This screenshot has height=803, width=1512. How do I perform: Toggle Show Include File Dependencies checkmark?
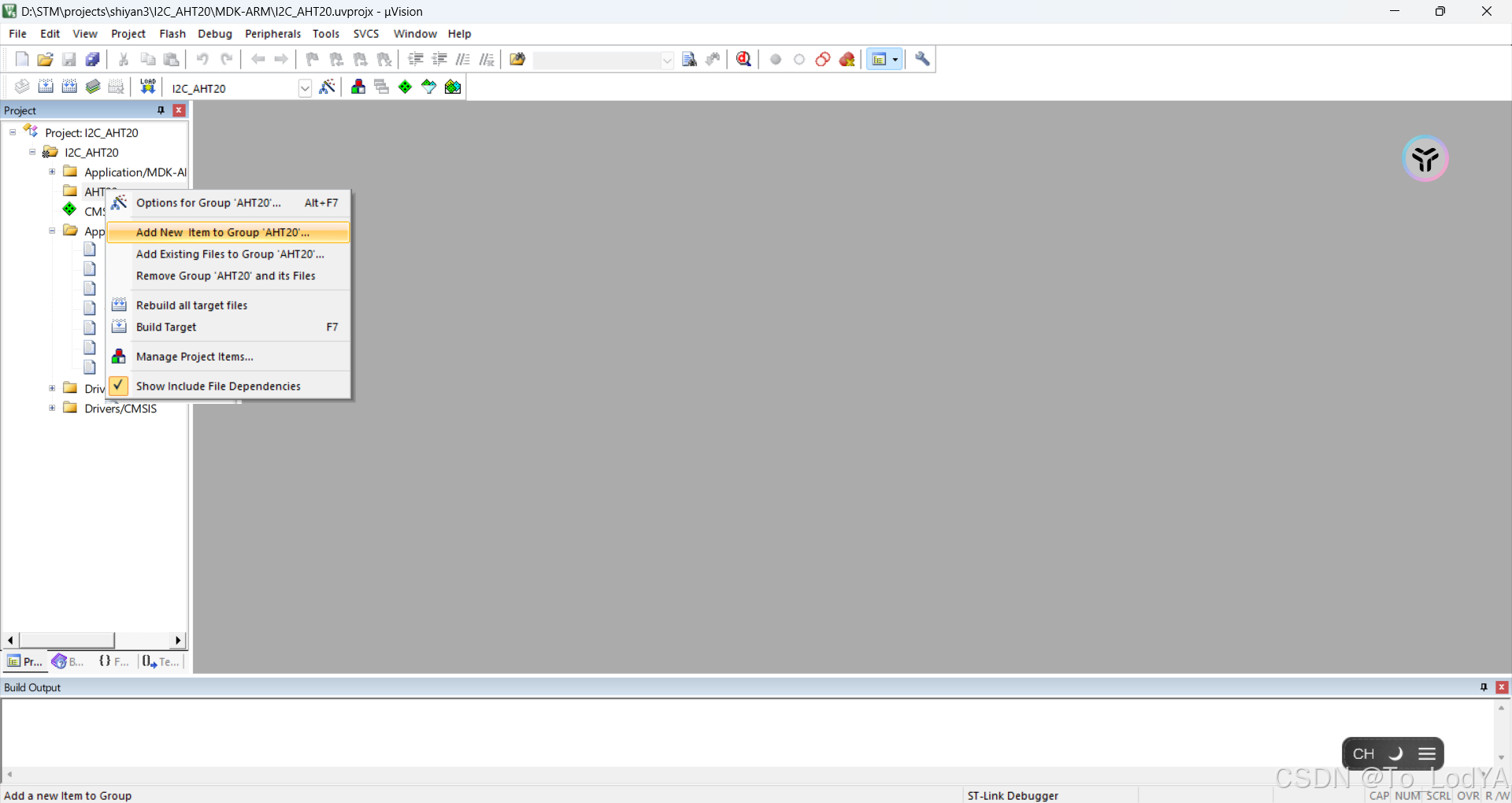coord(118,386)
